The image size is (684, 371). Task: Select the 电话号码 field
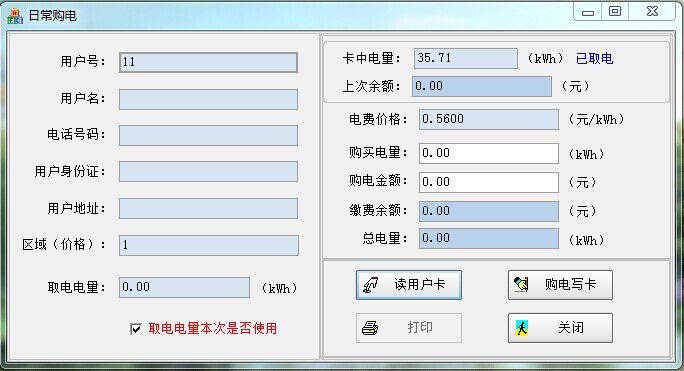click(209, 135)
